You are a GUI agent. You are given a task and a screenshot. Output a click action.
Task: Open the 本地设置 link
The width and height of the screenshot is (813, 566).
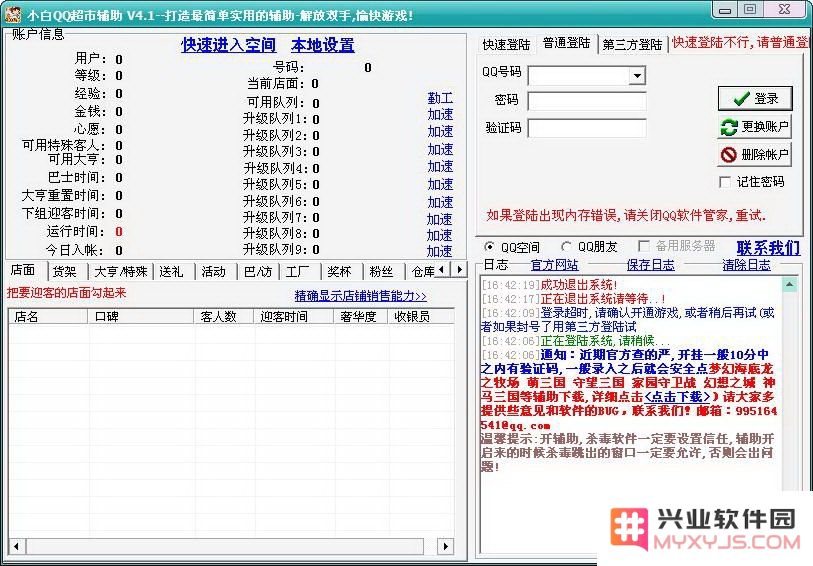pos(323,45)
